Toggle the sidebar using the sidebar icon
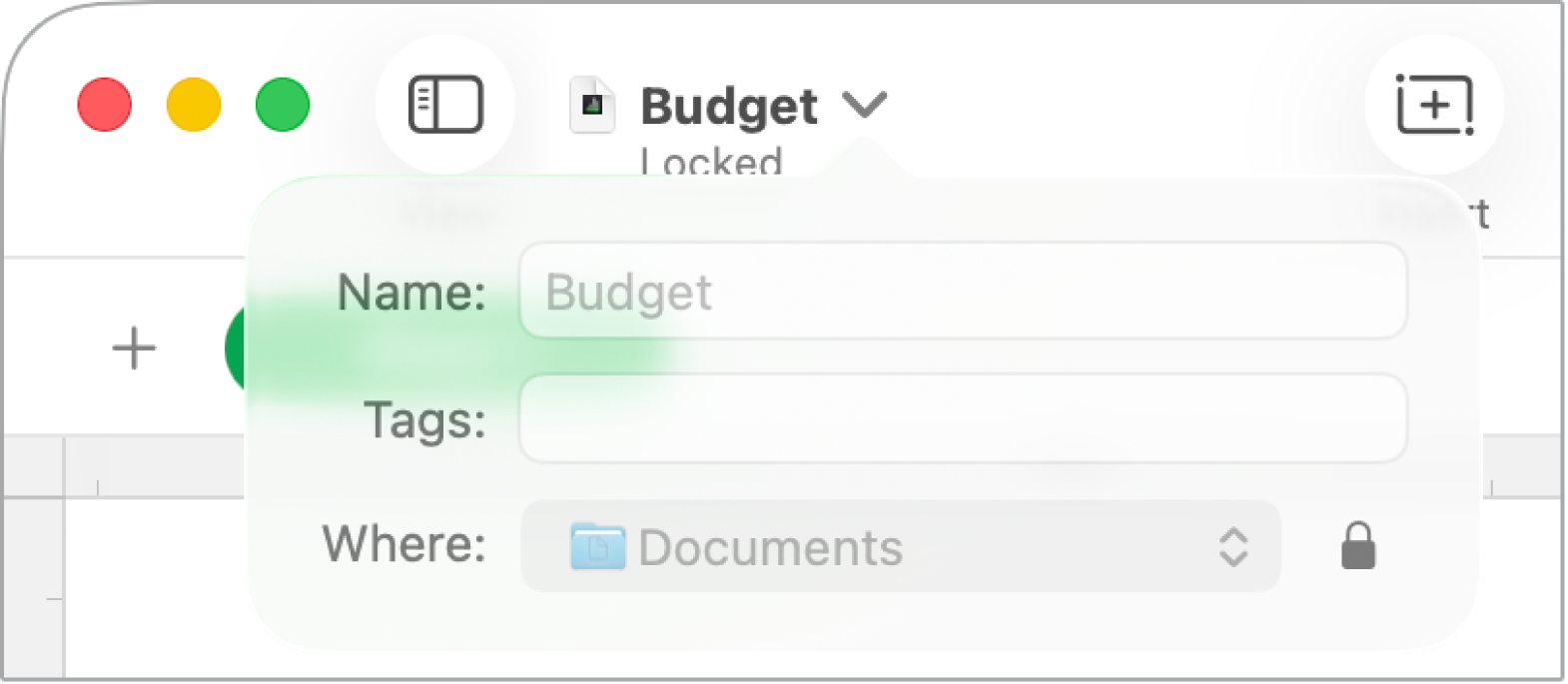The image size is (1568, 684). click(x=445, y=104)
